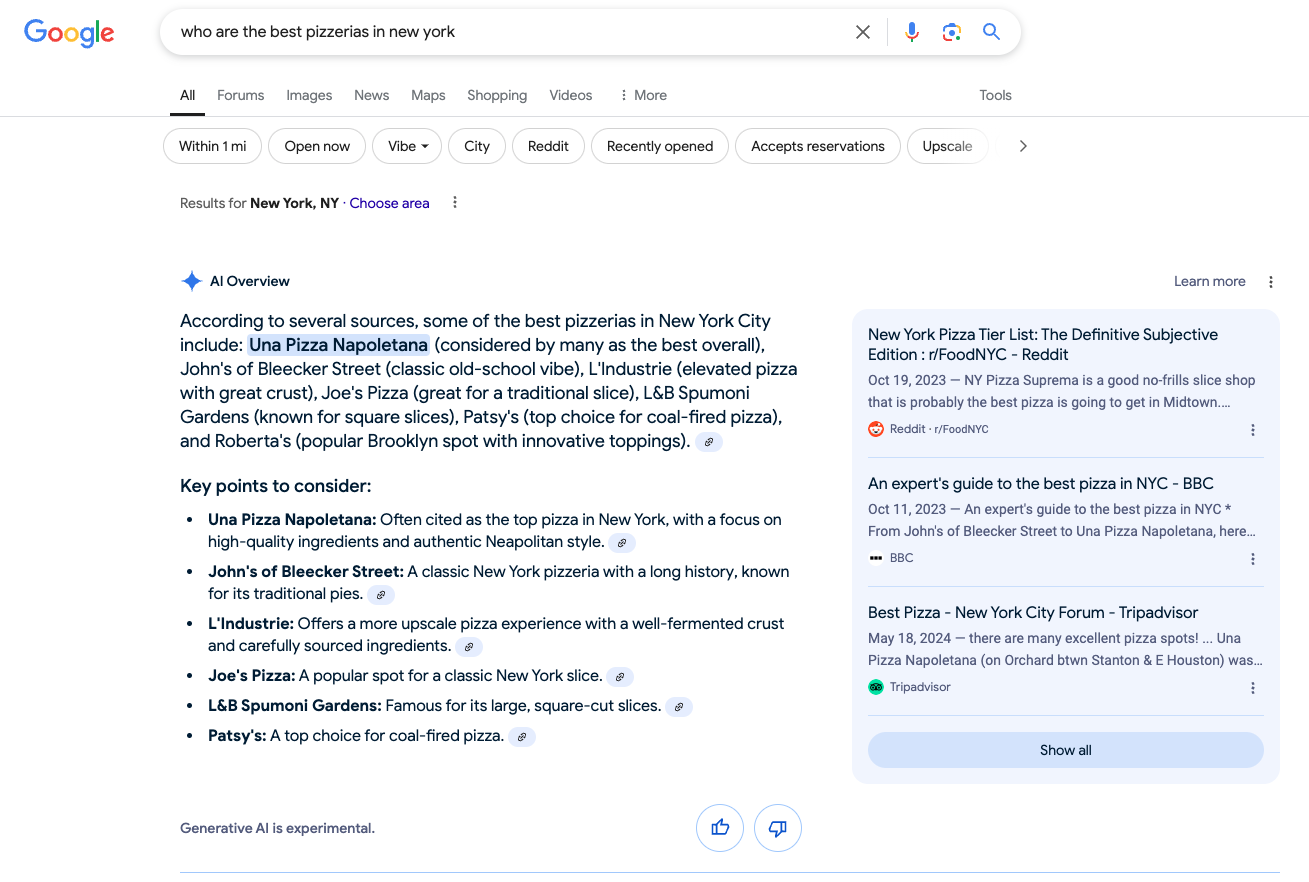The width and height of the screenshot is (1309, 882).
Task: Click the Google logo
Action: tap(69, 32)
